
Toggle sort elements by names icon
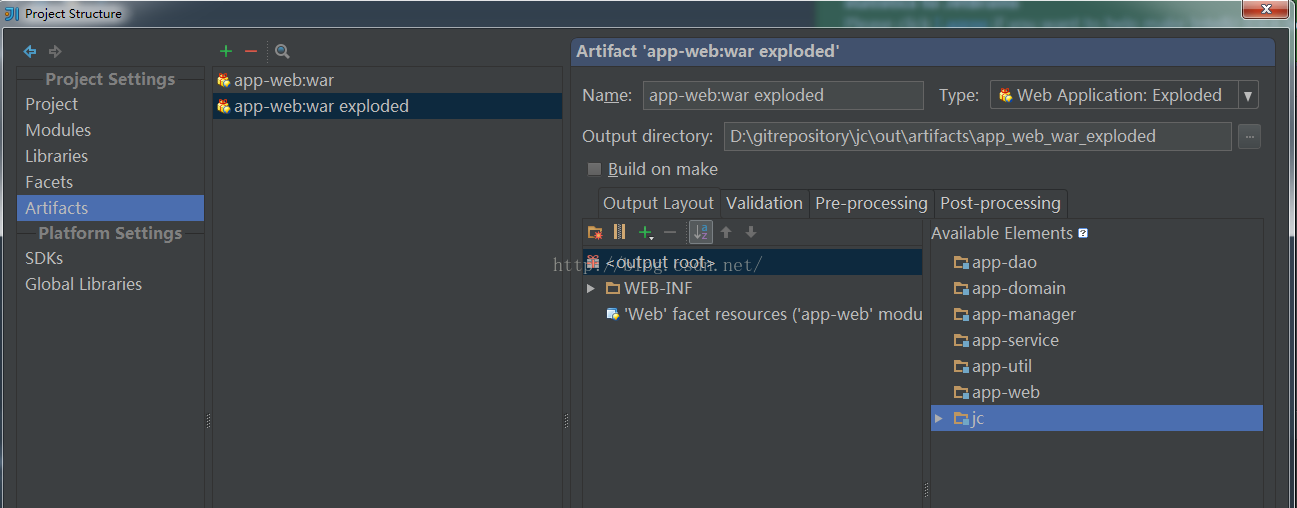701,232
